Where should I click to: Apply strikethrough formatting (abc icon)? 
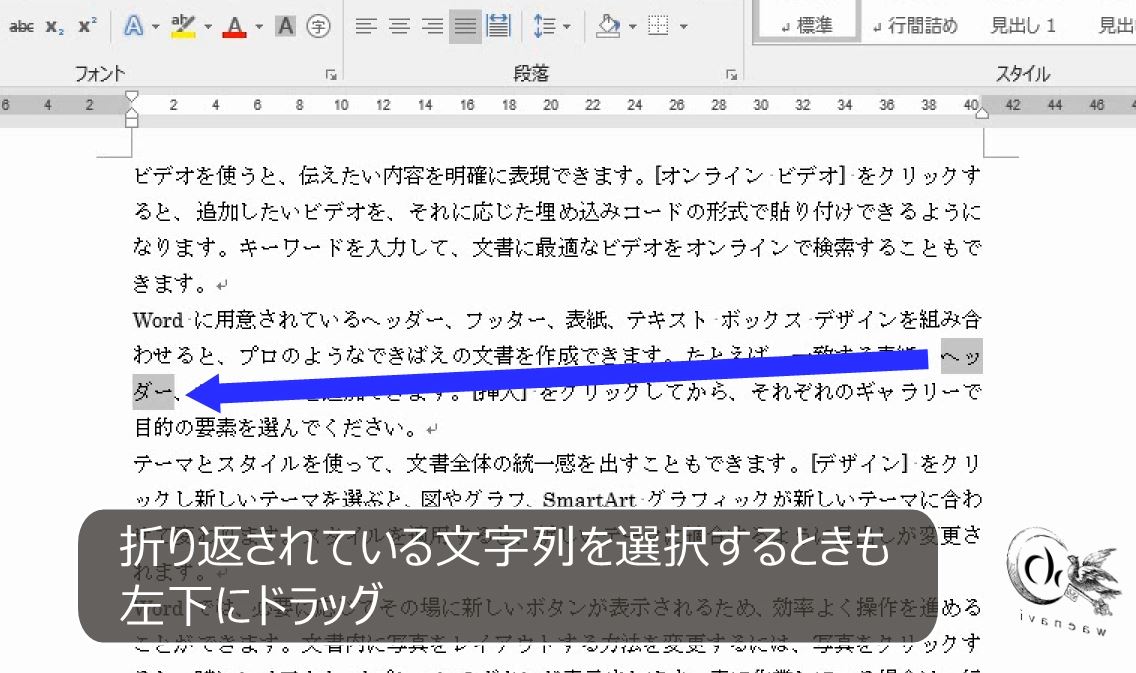pos(22,27)
